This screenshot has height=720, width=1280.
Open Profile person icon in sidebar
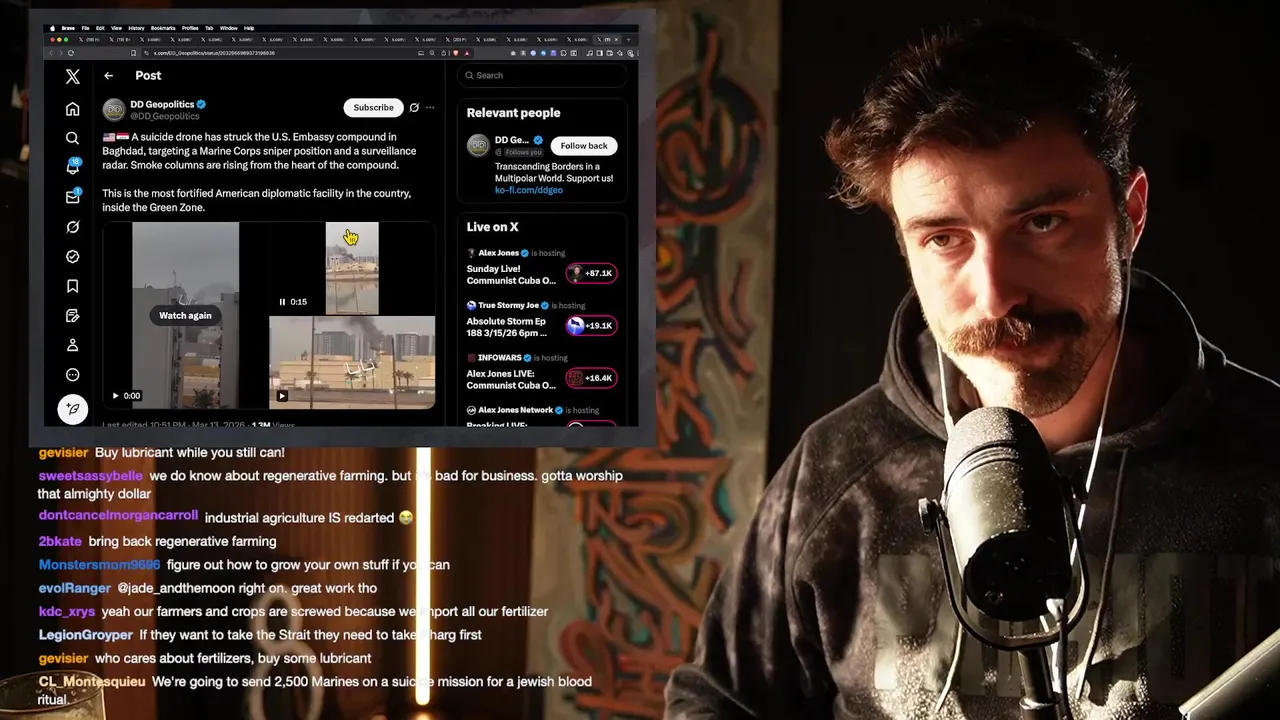(x=73, y=345)
